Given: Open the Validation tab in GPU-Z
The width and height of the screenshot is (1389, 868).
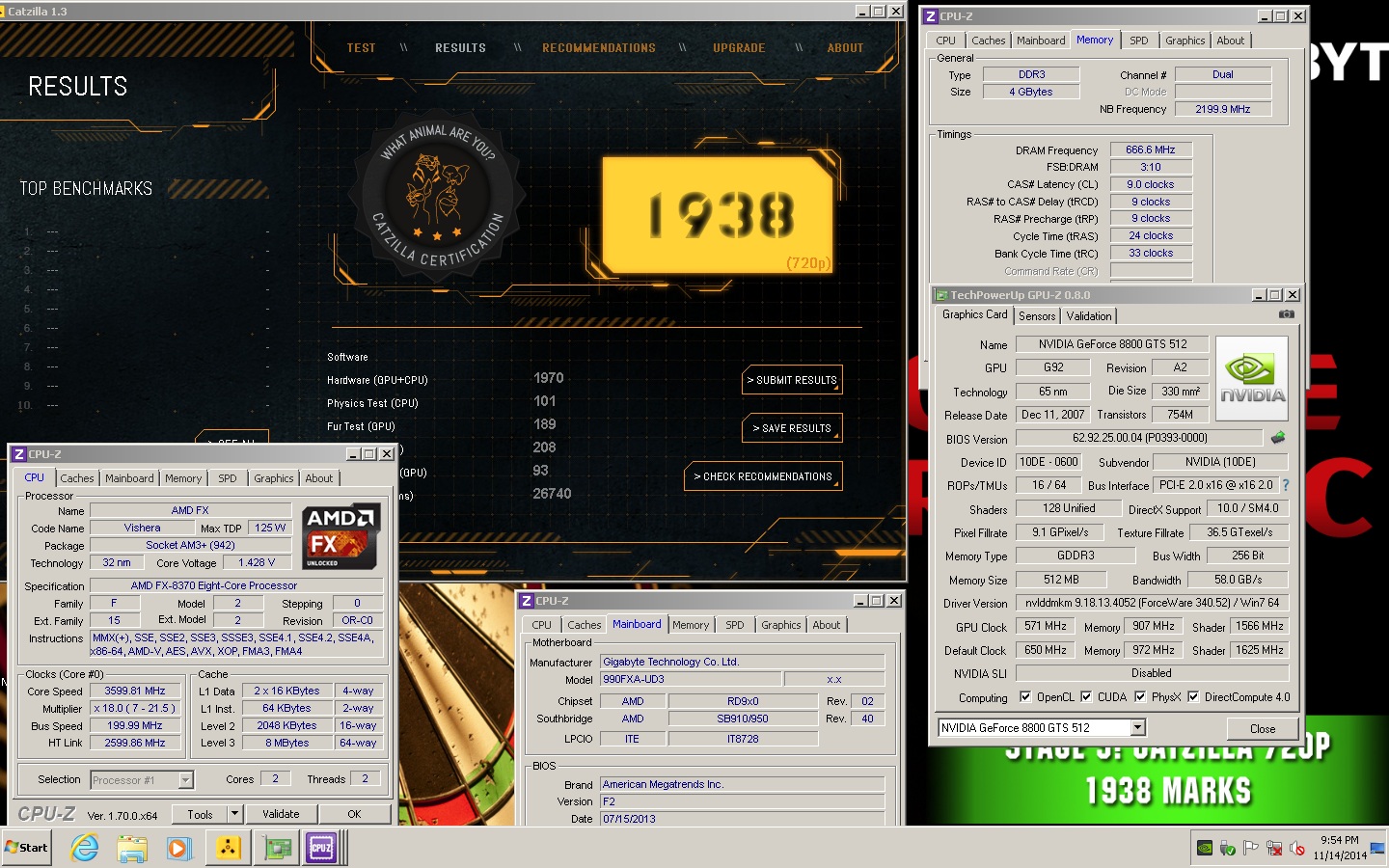Looking at the screenshot, I should [x=1089, y=316].
